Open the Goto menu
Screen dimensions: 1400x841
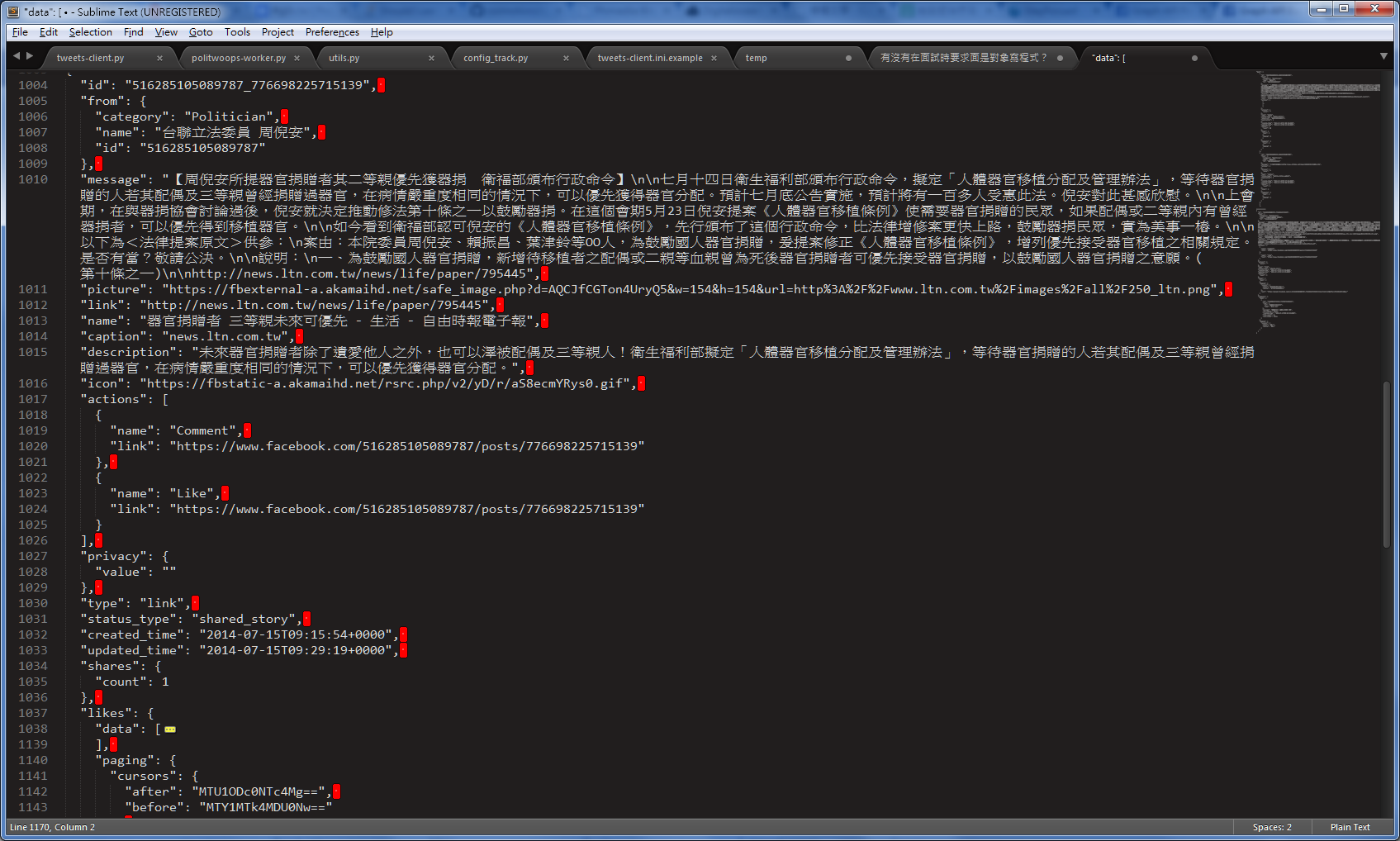201,32
